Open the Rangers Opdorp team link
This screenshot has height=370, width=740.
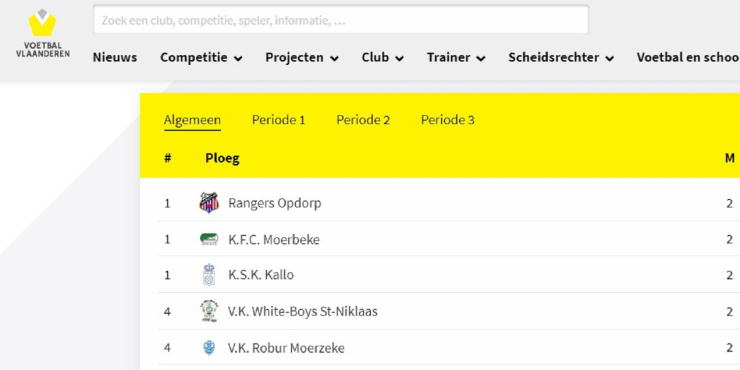(275, 203)
